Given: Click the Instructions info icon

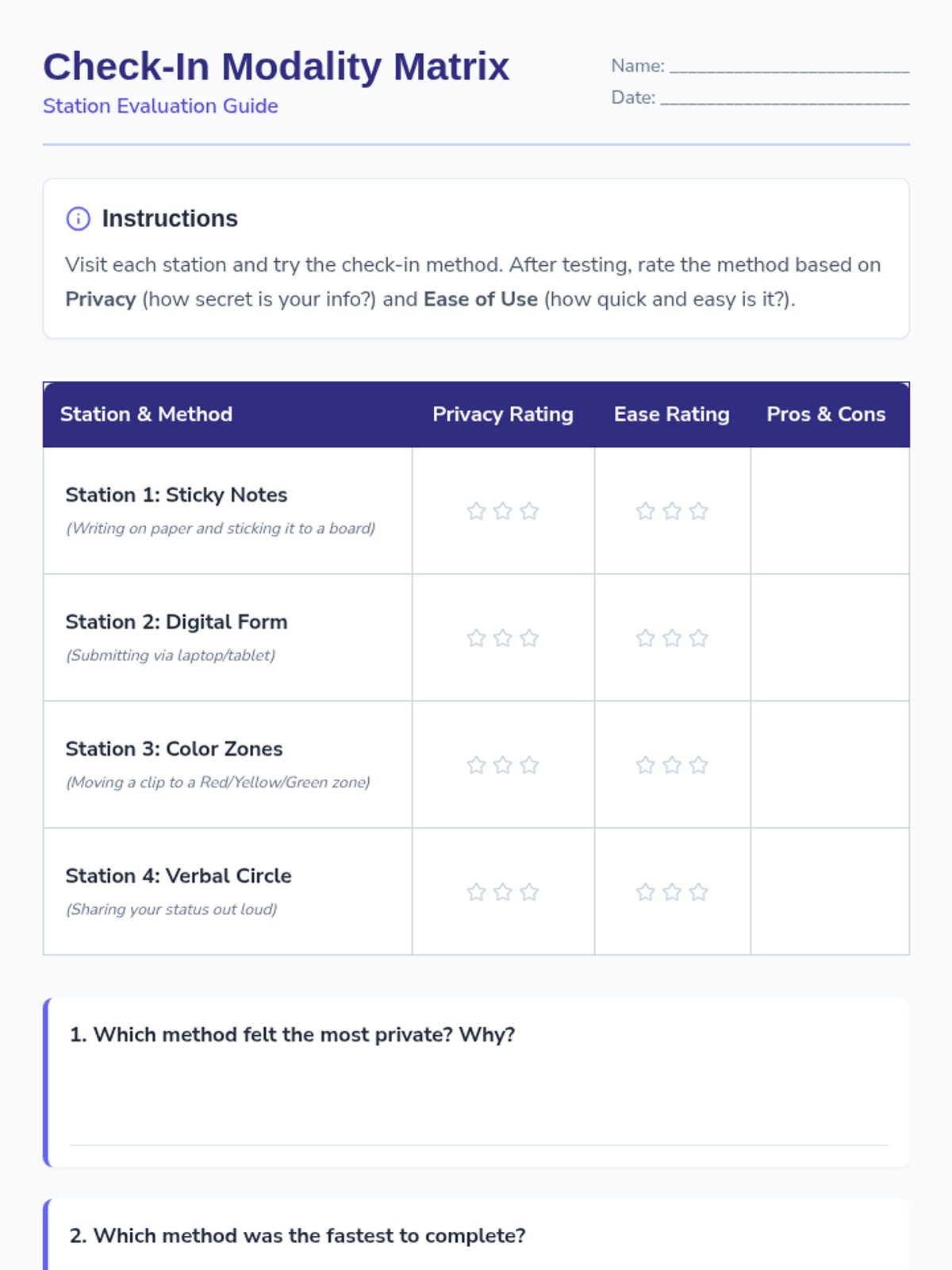Looking at the screenshot, I should [x=78, y=218].
